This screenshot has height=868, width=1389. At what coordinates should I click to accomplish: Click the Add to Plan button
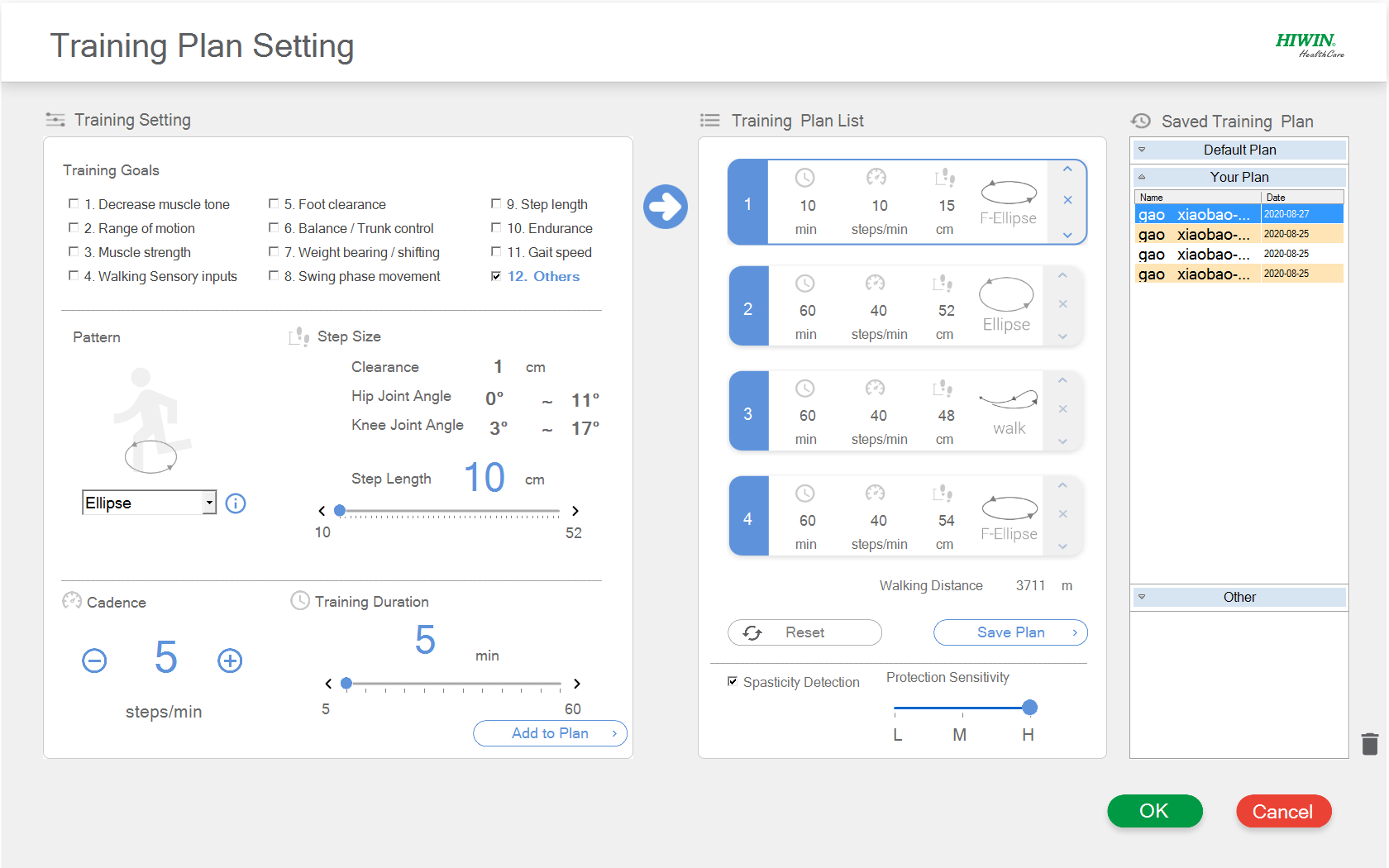click(x=550, y=733)
